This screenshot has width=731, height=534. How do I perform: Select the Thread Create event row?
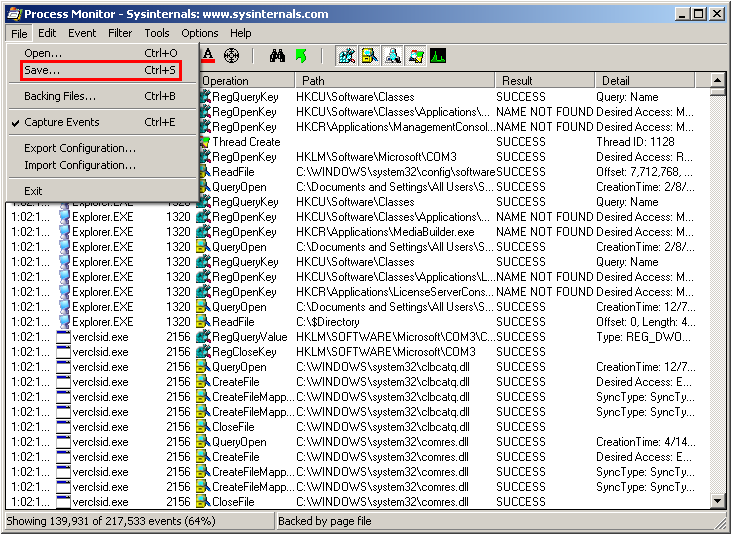pyautogui.click(x=450, y=142)
